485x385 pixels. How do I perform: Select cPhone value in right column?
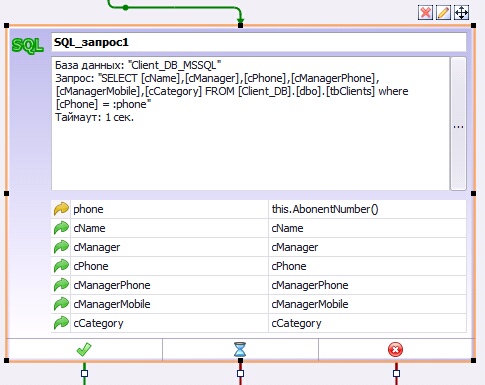click(x=367, y=266)
